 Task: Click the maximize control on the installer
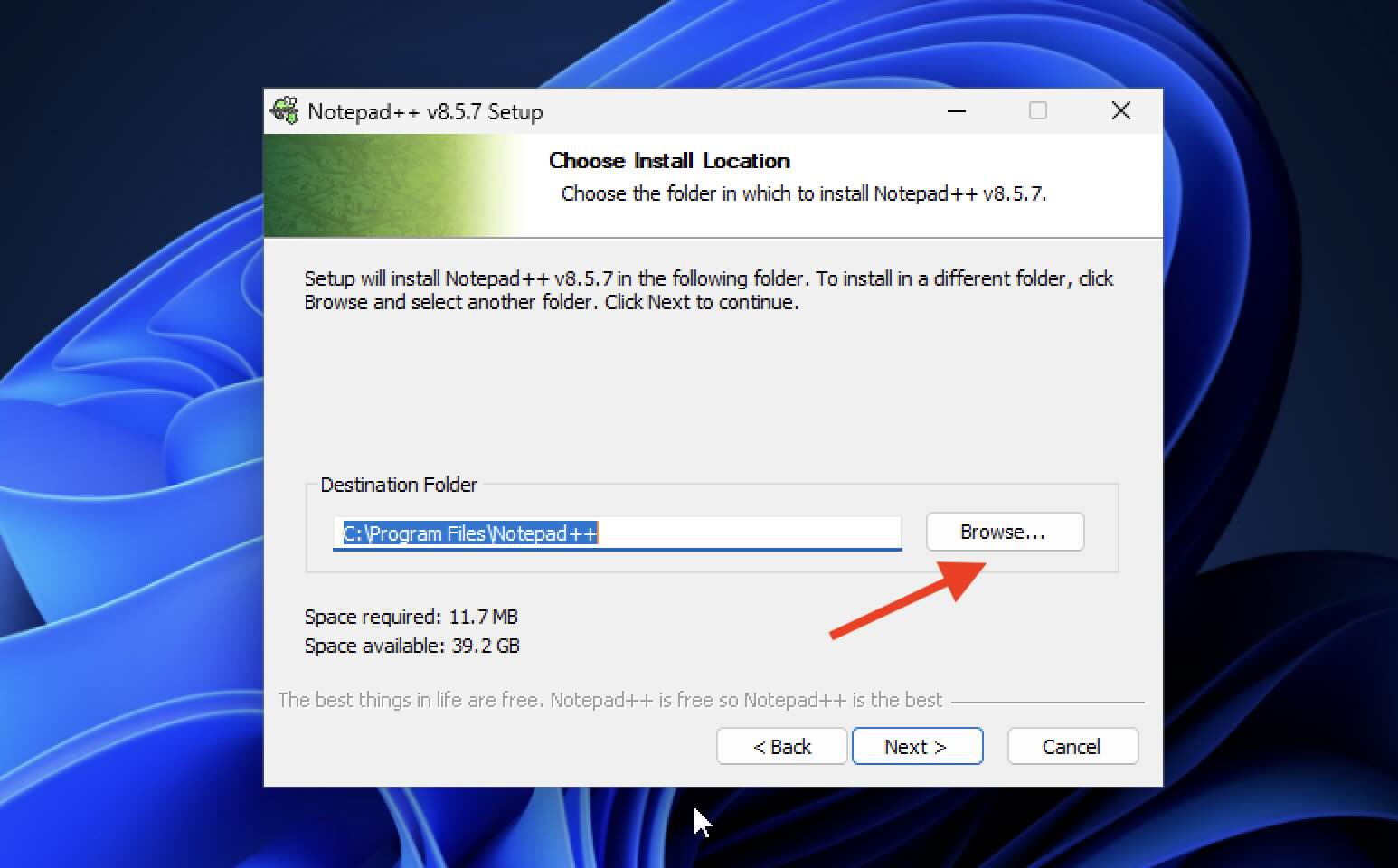coord(1037,110)
